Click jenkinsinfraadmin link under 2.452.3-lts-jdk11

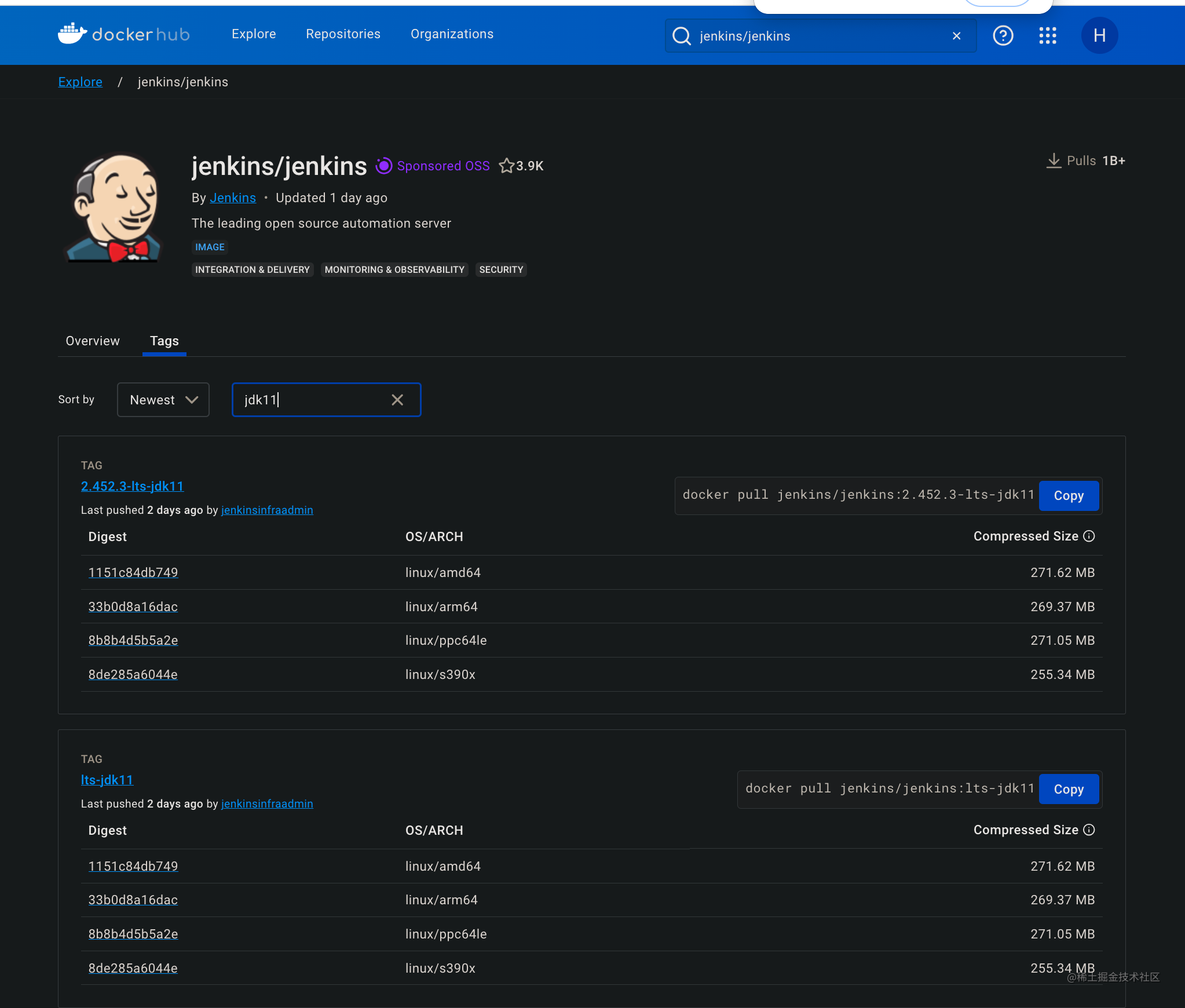[x=267, y=510]
